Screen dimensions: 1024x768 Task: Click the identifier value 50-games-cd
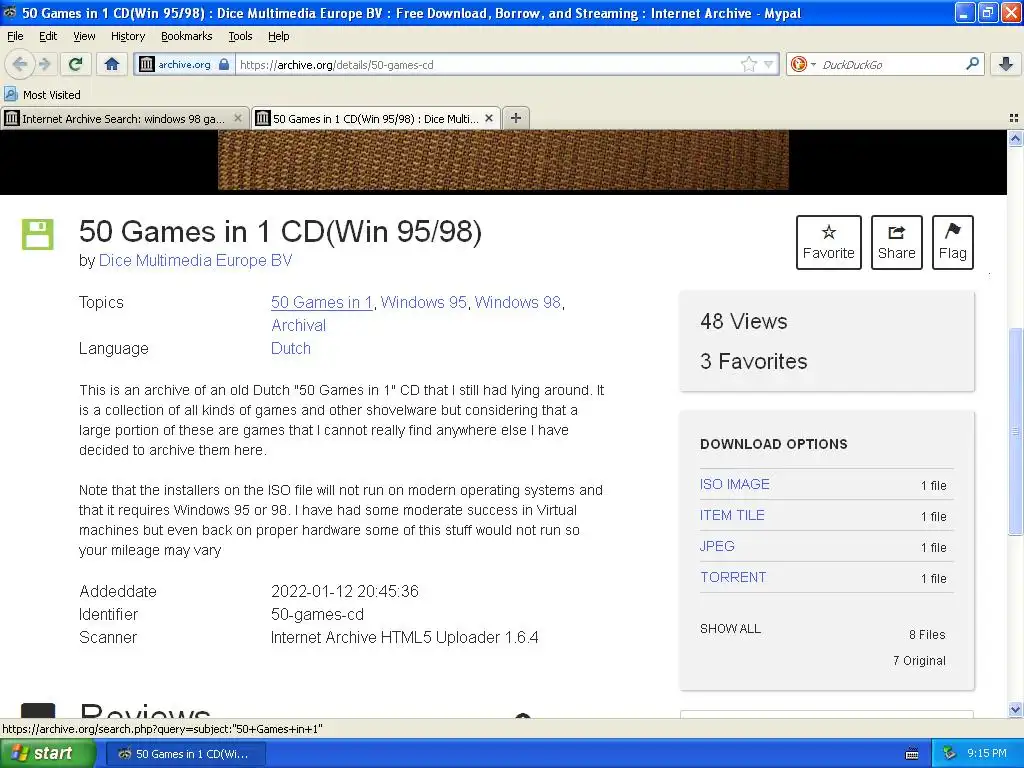pyautogui.click(x=317, y=615)
